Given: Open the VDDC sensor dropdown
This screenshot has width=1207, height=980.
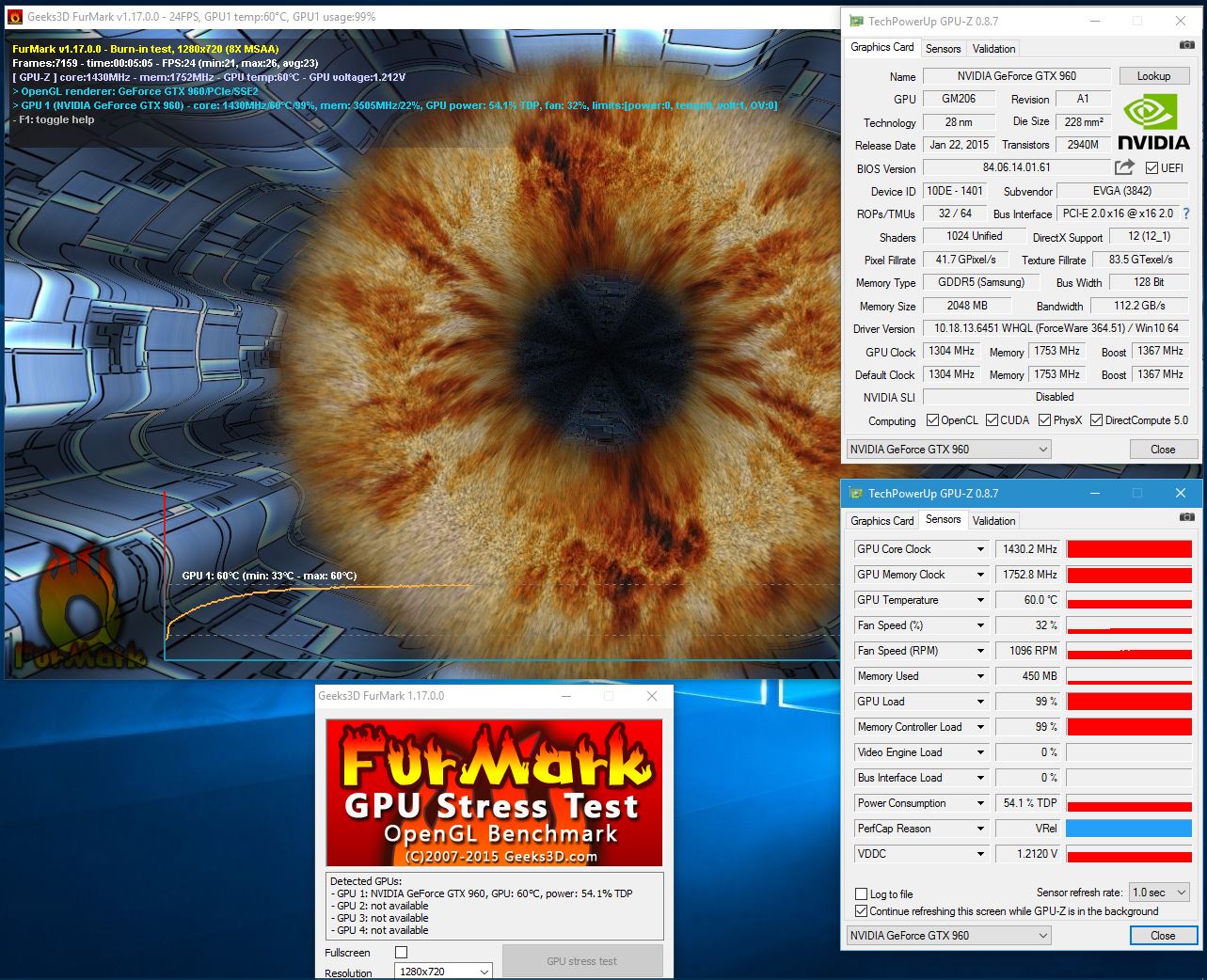Looking at the screenshot, I should point(979,854).
